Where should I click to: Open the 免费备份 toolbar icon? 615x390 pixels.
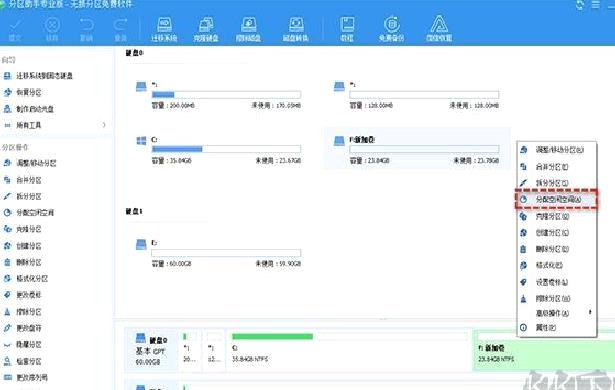[391, 29]
